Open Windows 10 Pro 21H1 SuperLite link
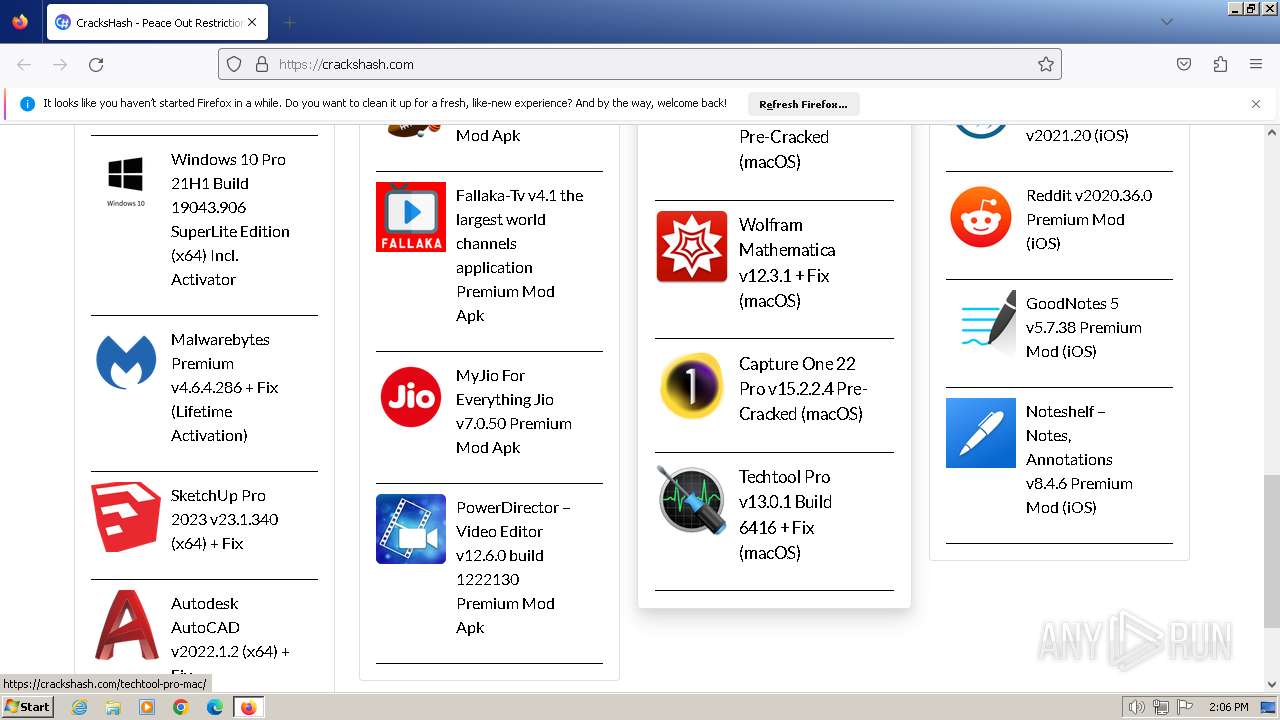 pos(230,219)
